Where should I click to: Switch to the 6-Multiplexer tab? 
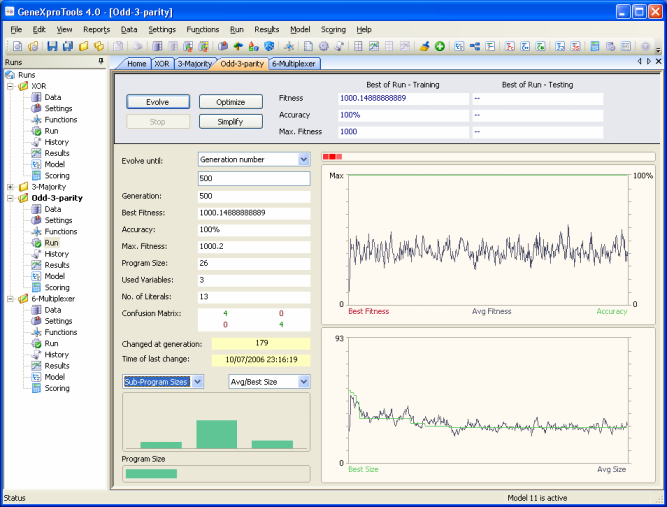pyautogui.click(x=294, y=64)
